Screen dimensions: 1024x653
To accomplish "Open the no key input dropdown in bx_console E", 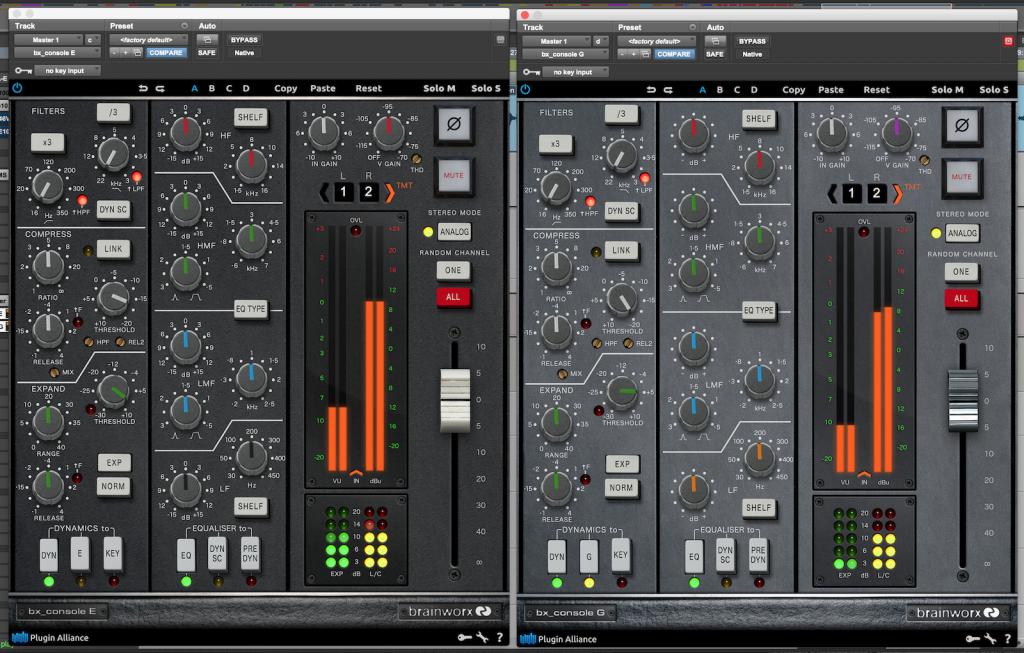I will [68, 71].
